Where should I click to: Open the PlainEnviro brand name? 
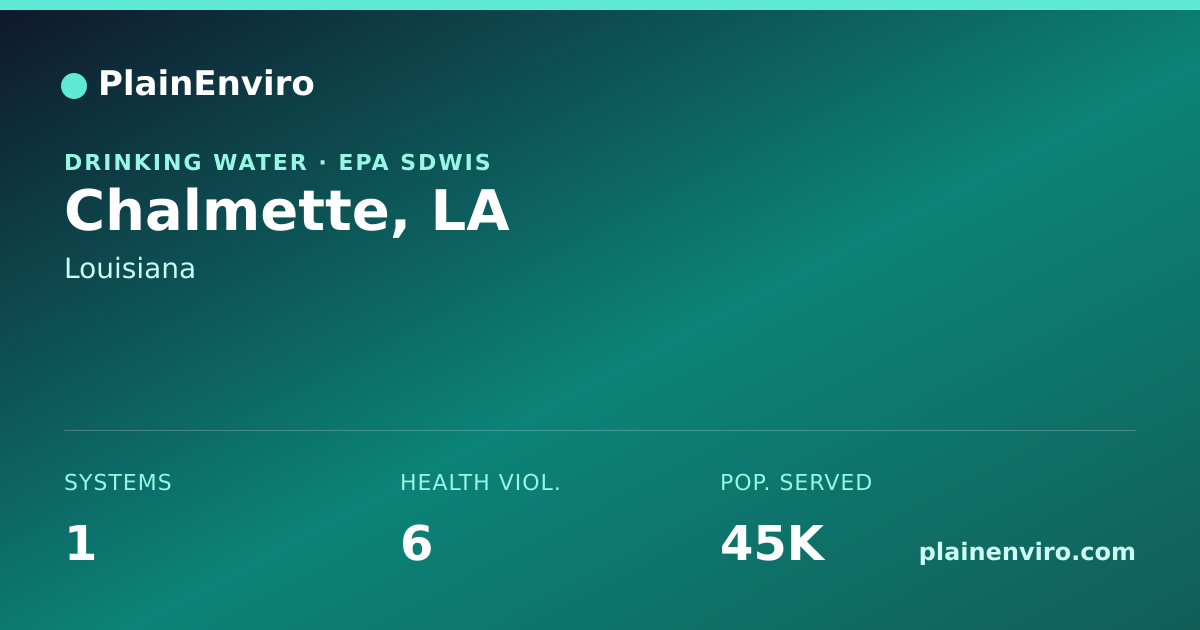pos(206,84)
